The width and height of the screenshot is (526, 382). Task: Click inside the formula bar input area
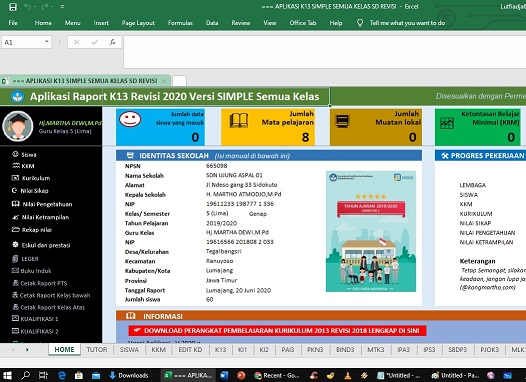pyautogui.click(x=325, y=52)
